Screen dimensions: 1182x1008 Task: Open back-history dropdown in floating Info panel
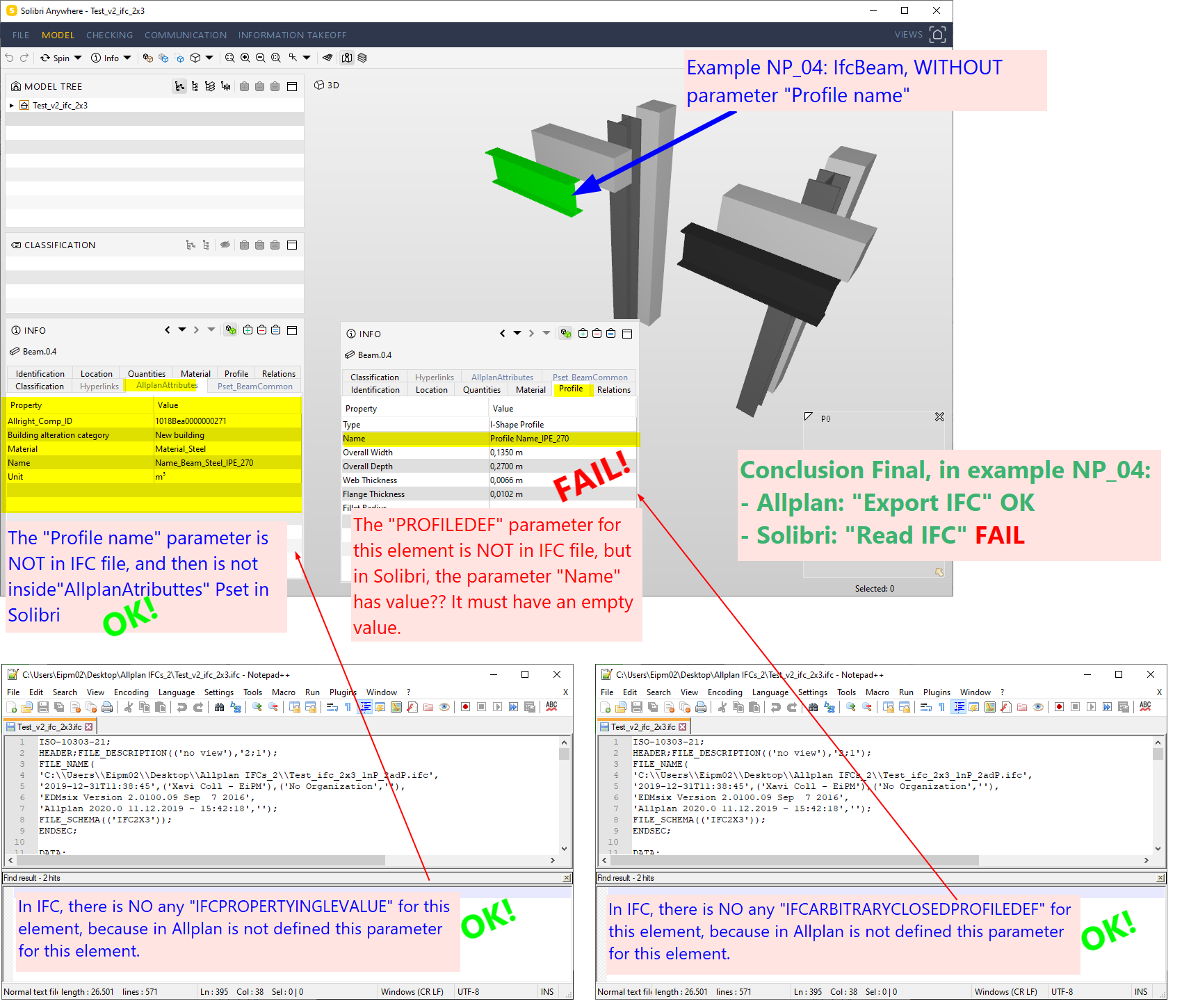tap(517, 334)
